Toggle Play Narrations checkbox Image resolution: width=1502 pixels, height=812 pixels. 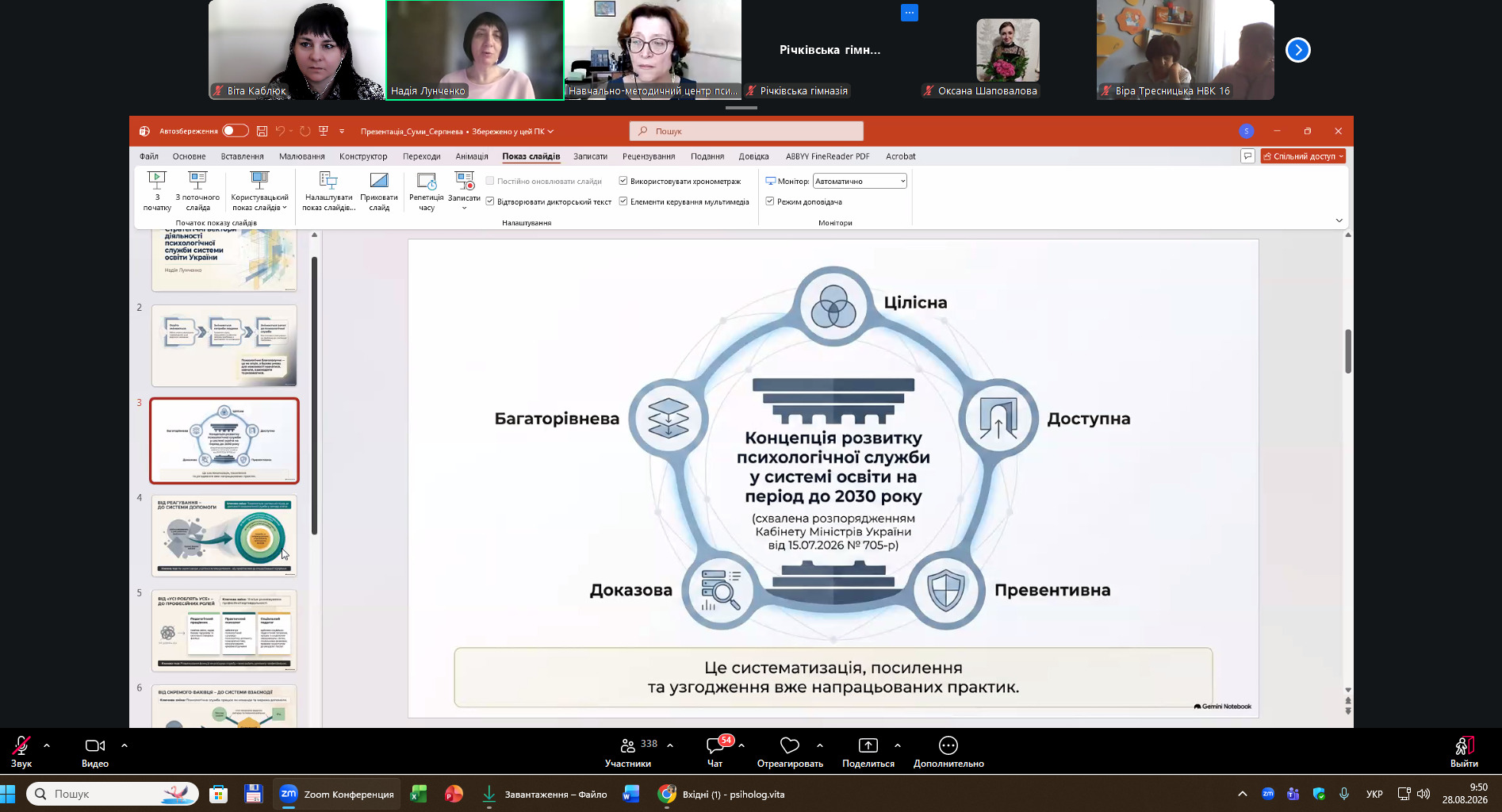490,201
